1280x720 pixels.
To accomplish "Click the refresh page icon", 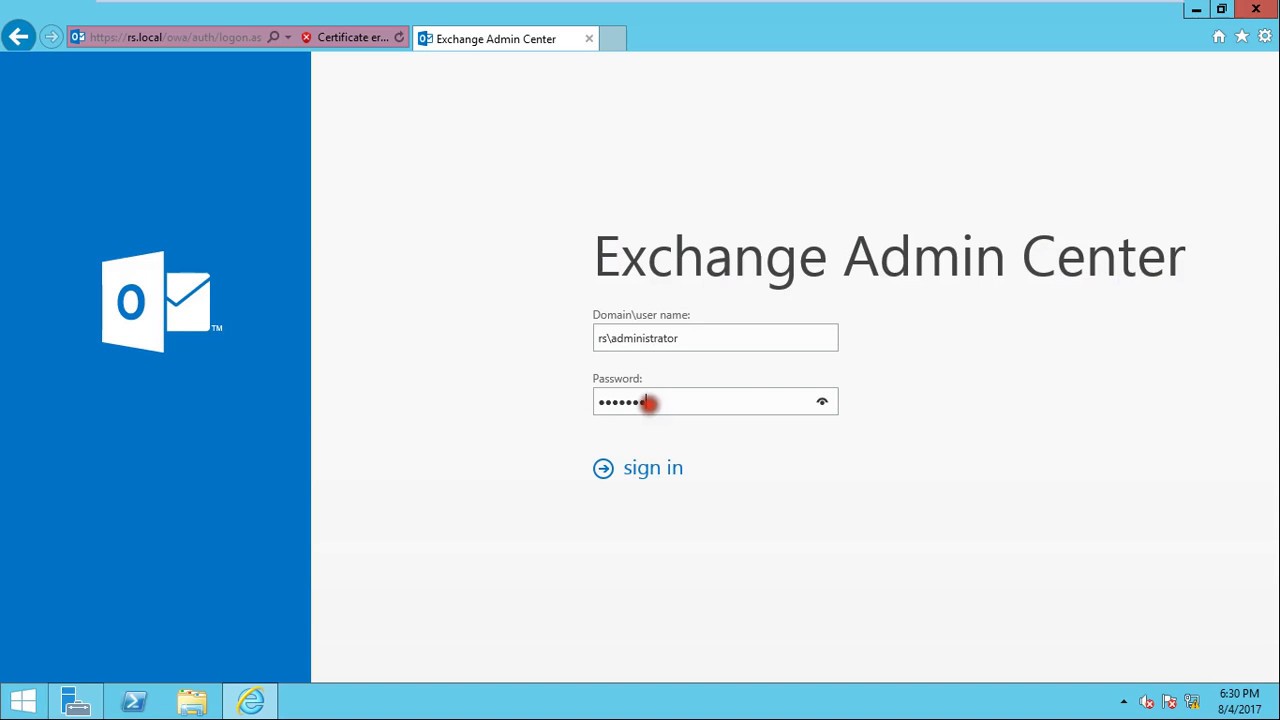I will [x=399, y=38].
